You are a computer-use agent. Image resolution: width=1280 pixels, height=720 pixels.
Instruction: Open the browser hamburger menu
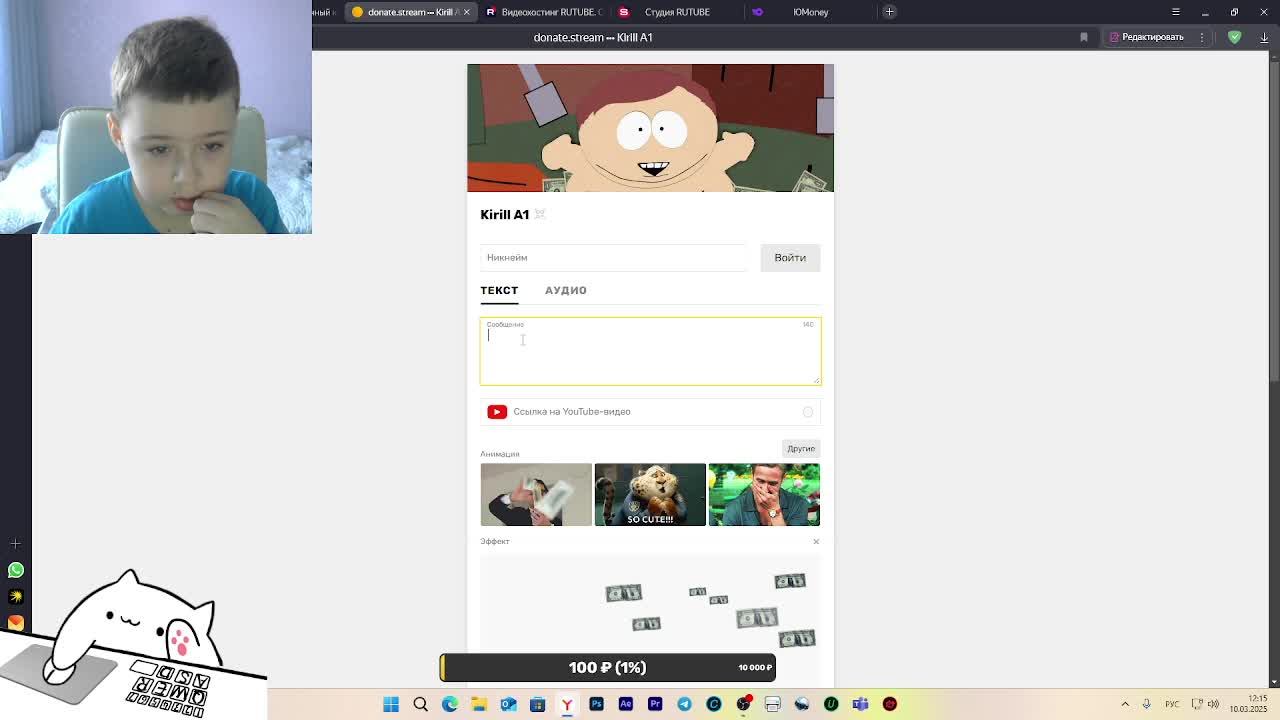[1176, 12]
